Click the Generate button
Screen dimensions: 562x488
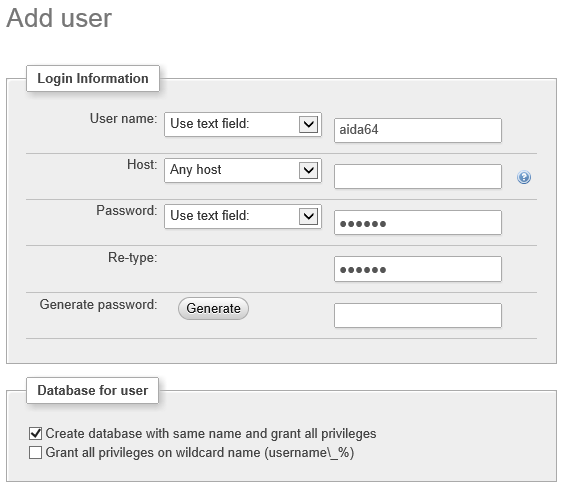pos(213,308)
